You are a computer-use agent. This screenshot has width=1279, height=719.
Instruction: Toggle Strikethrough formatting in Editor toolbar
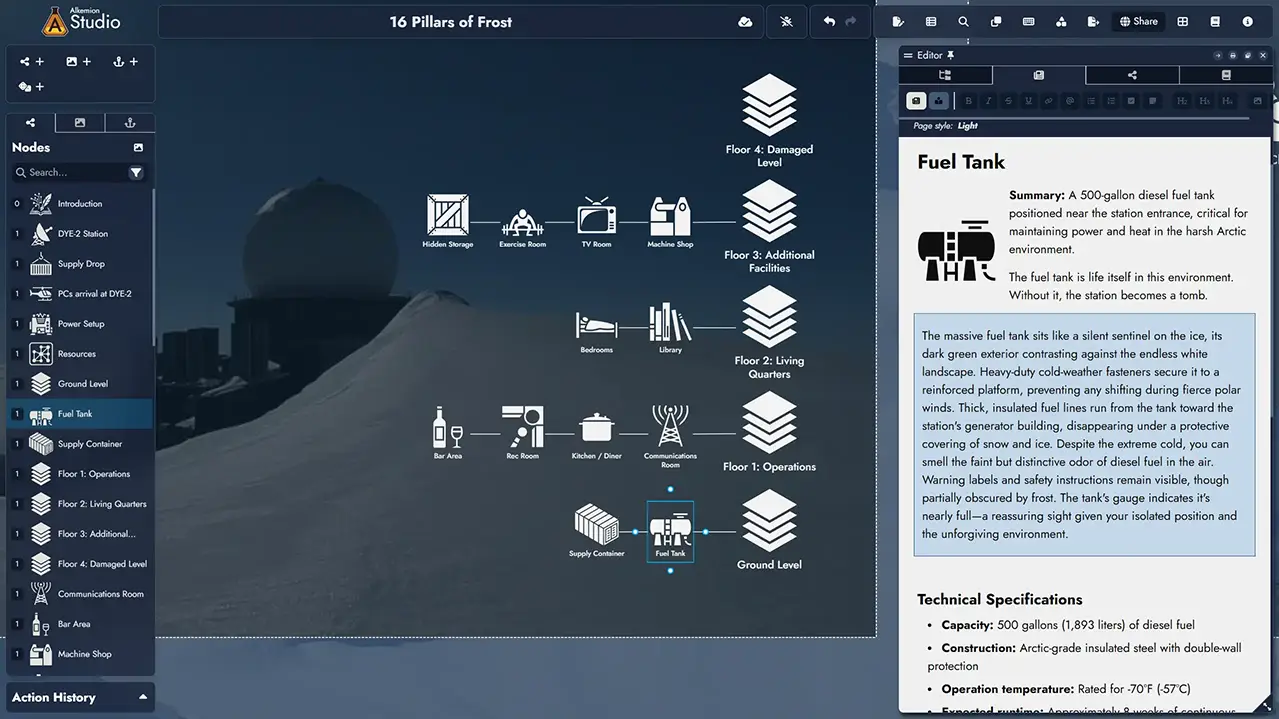point(1008,101)
